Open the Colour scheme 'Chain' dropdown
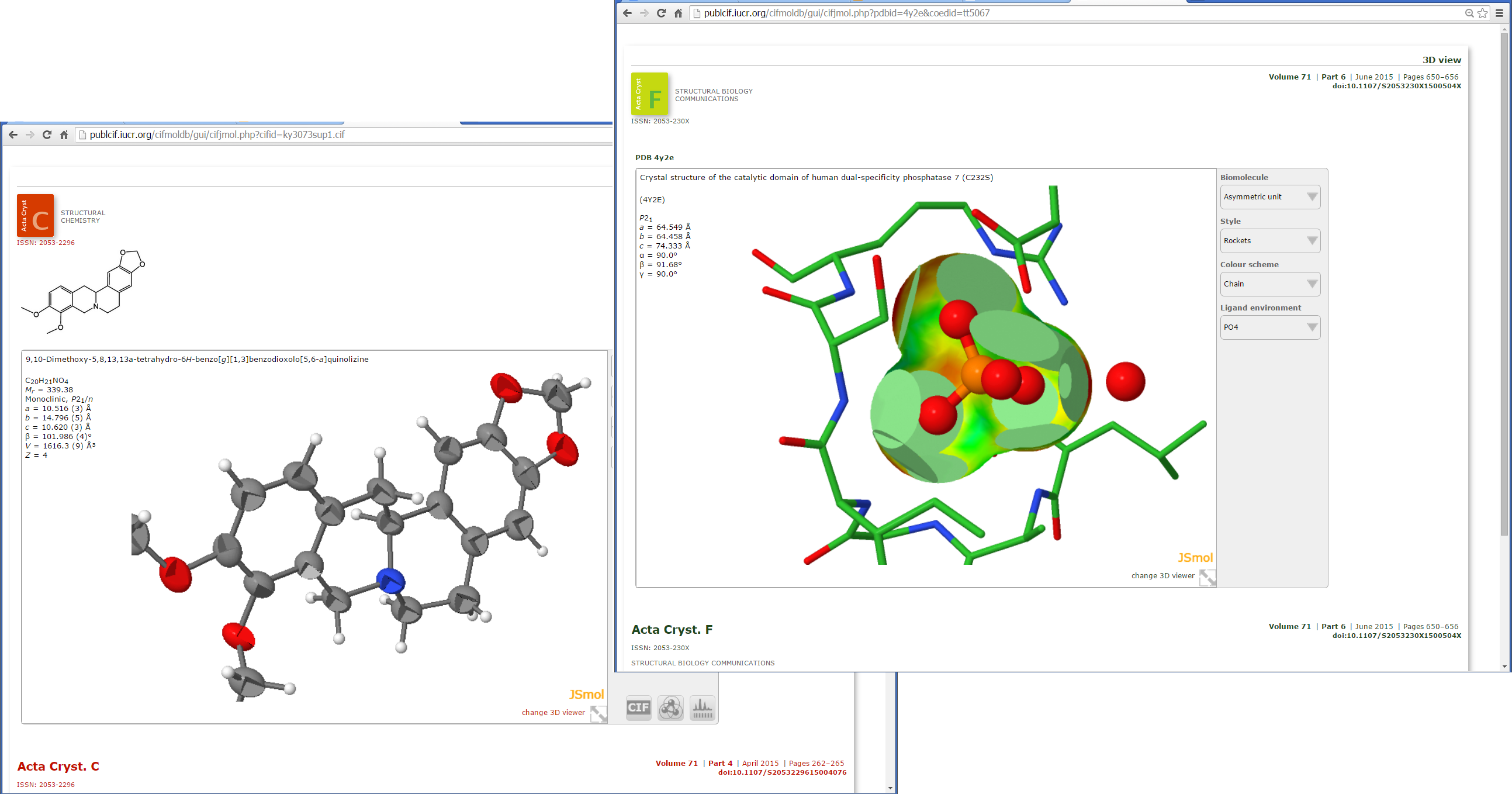This screenshot has width=1512, height=794. 1270,284
